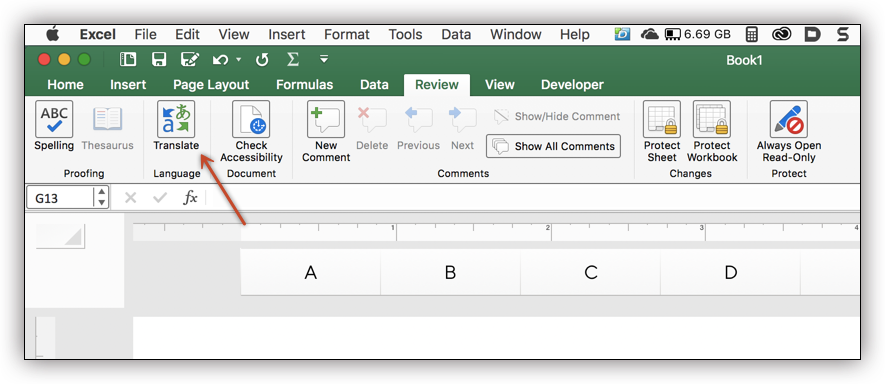Click the redo arrow icon
The image size is (885, 384).
[x=262, y=59]
